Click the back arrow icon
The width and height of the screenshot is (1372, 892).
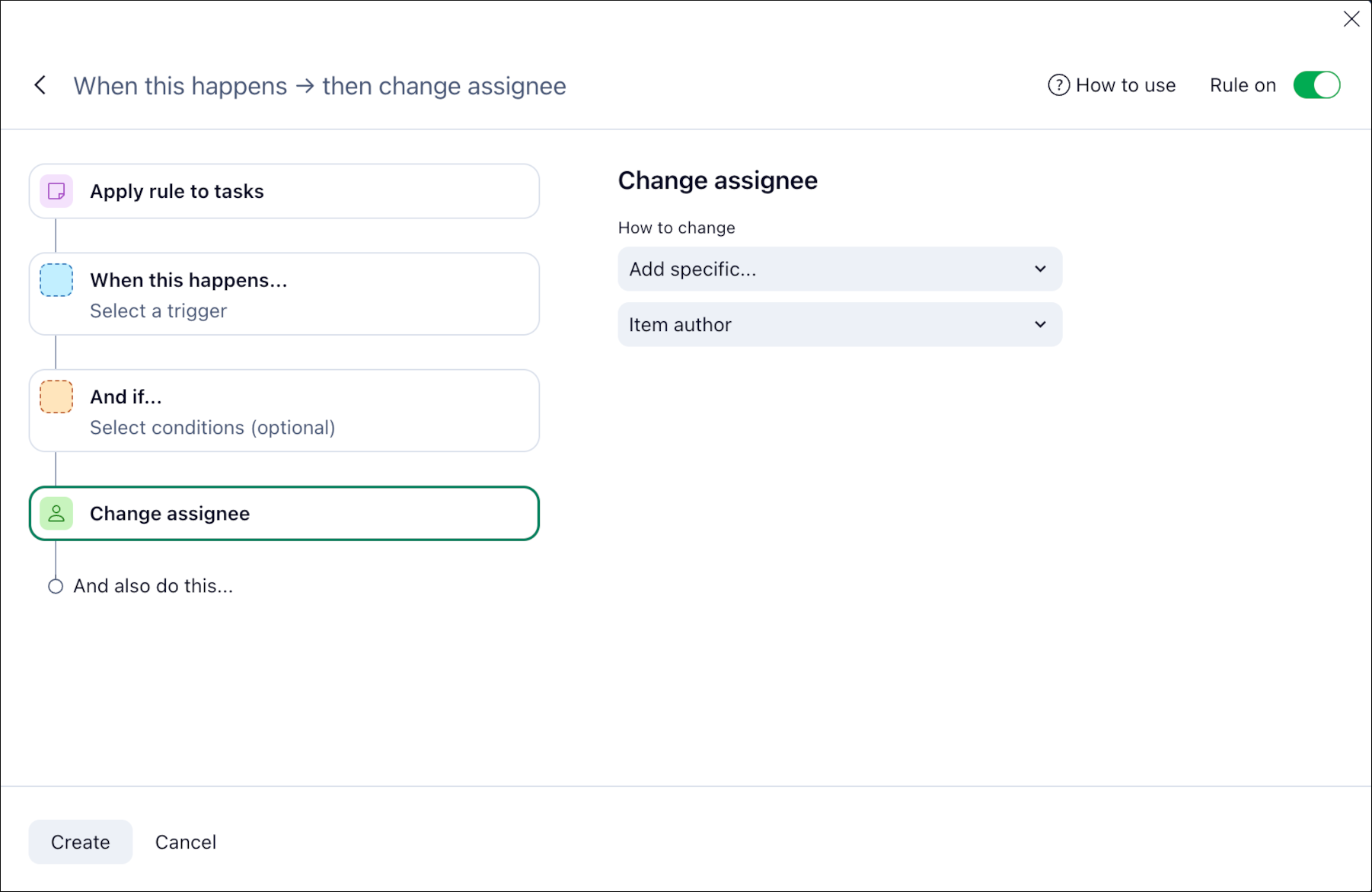pyautogui.click(x=40, y=85)
